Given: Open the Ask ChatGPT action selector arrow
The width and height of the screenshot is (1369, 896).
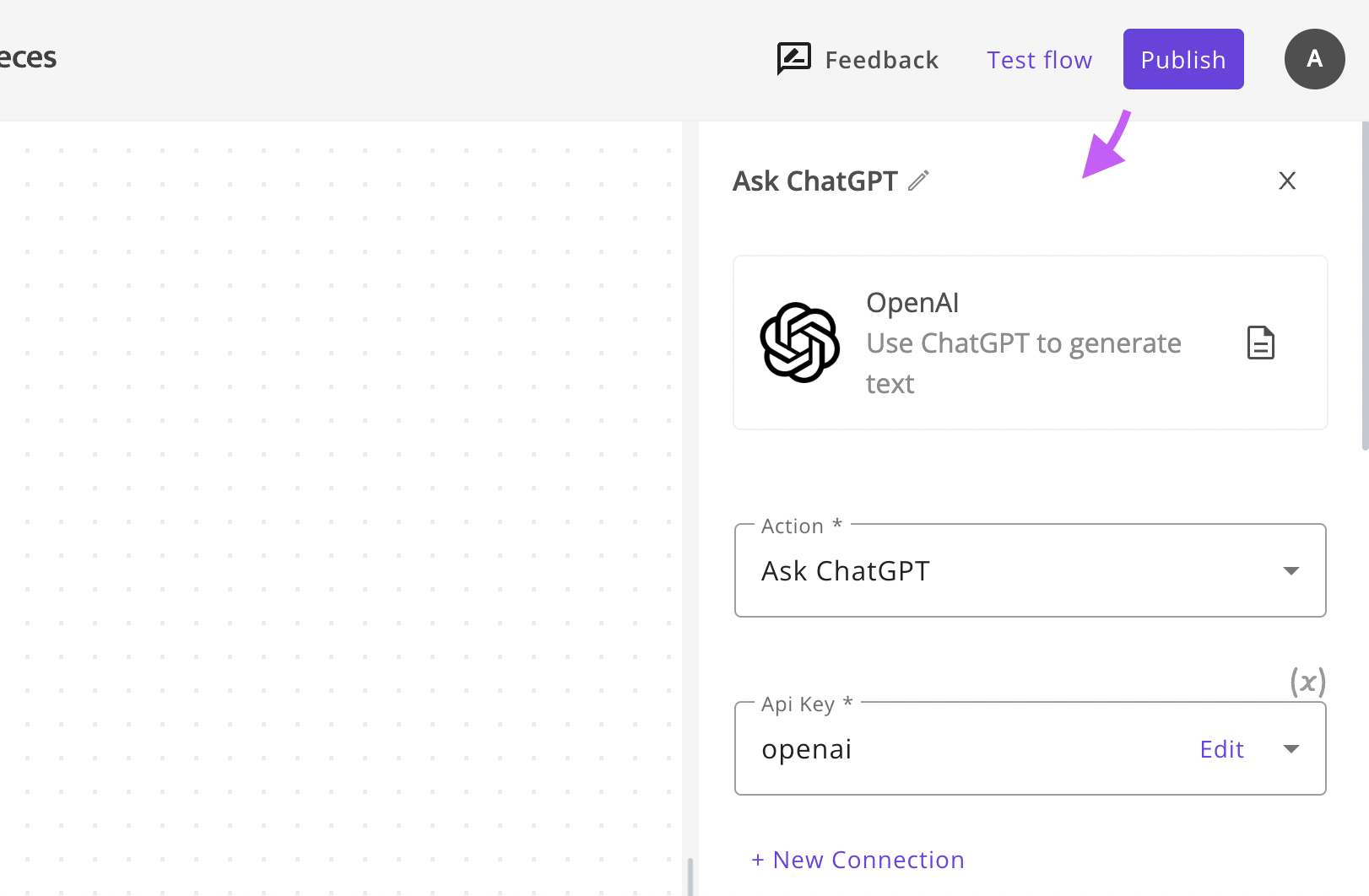Looking at the screenshot, I should [x=1291, y=570].
